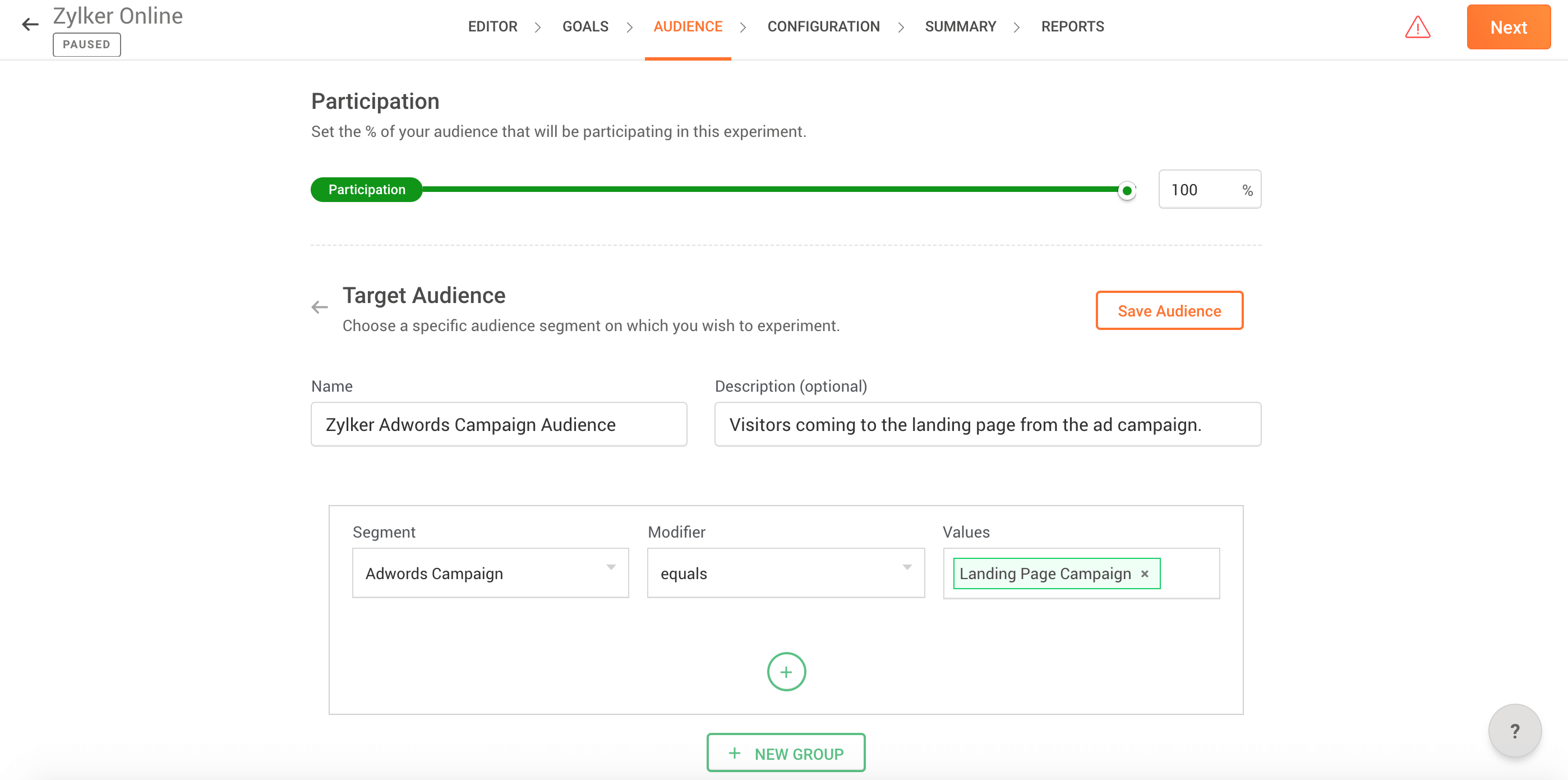Click the PAUSED status badge
This screenshot has width=1568, height=780.
click(86, 44)
